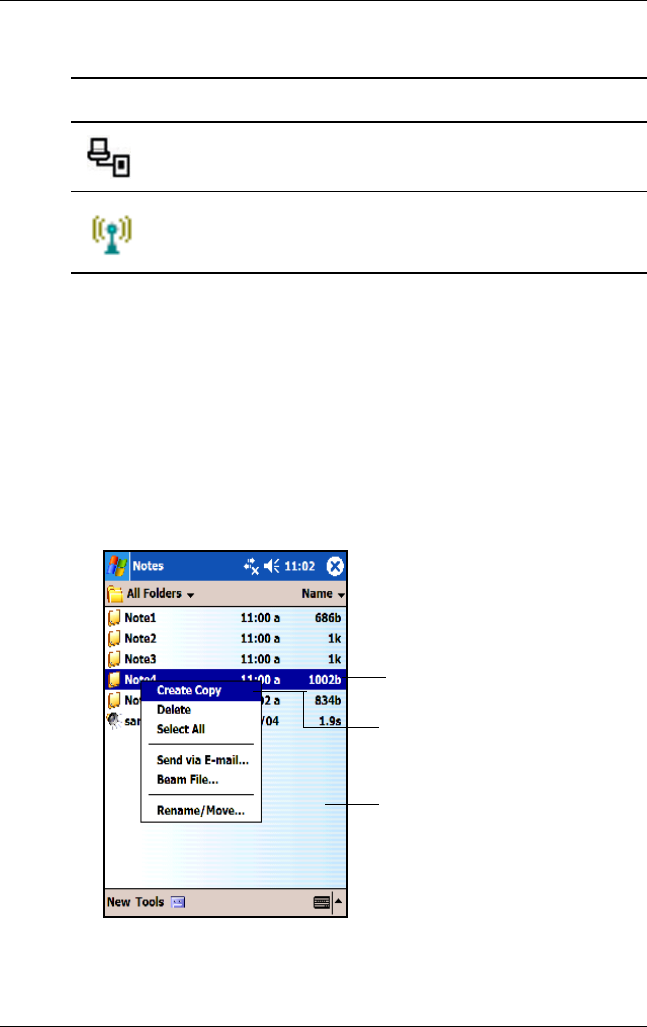This screenshot has width=647, height=1027.
Task: Choose Send via E-mail from context menu
Action: 201,760
